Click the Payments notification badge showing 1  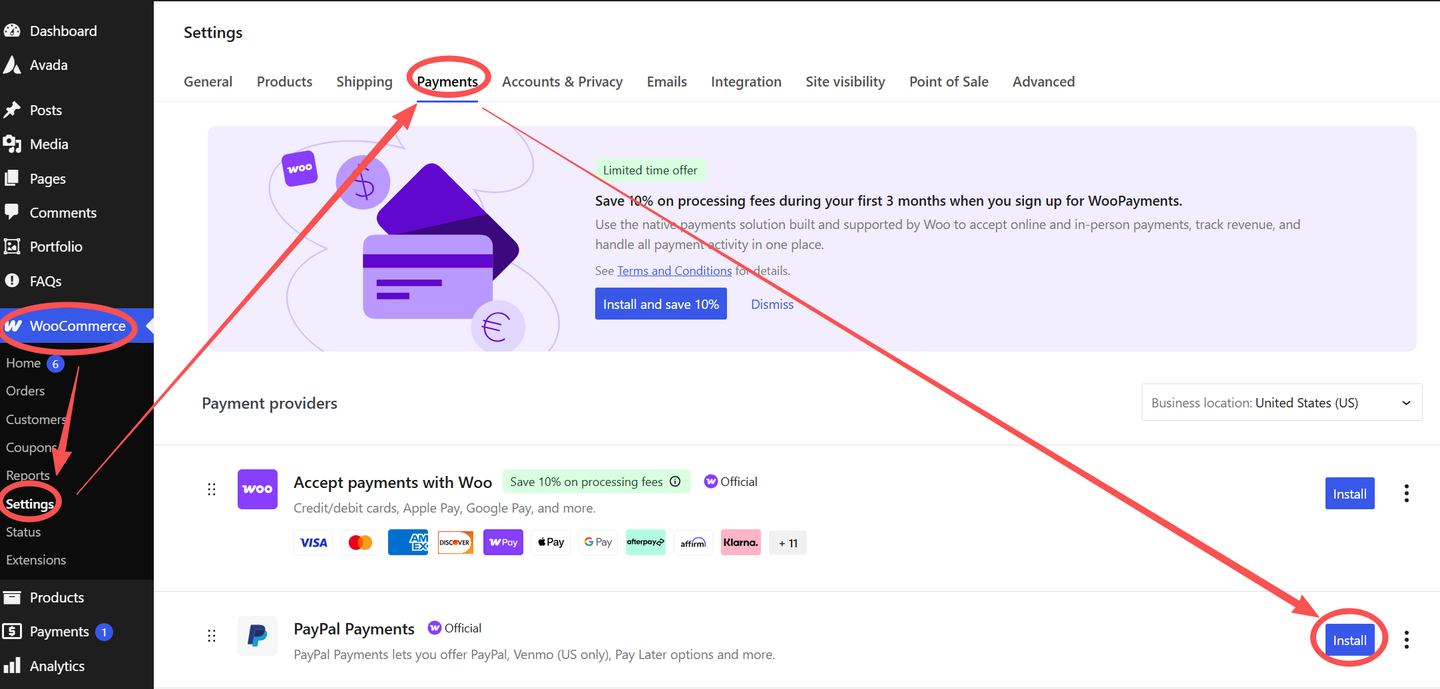104,632
